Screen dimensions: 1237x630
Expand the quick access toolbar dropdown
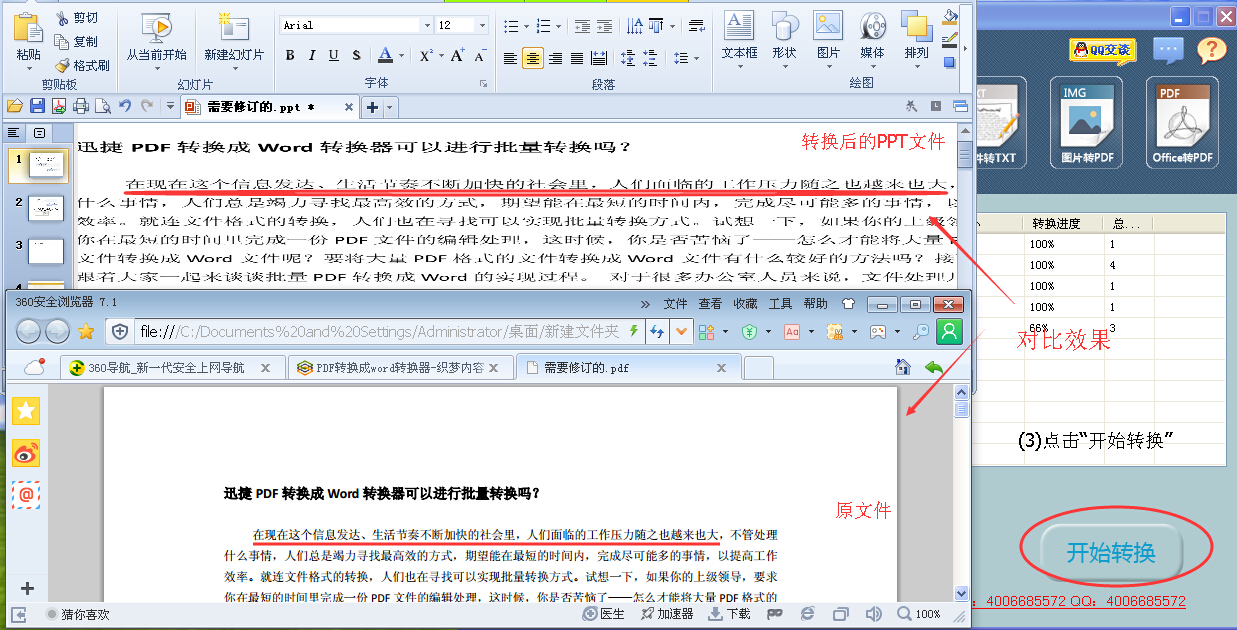point(170,106)
